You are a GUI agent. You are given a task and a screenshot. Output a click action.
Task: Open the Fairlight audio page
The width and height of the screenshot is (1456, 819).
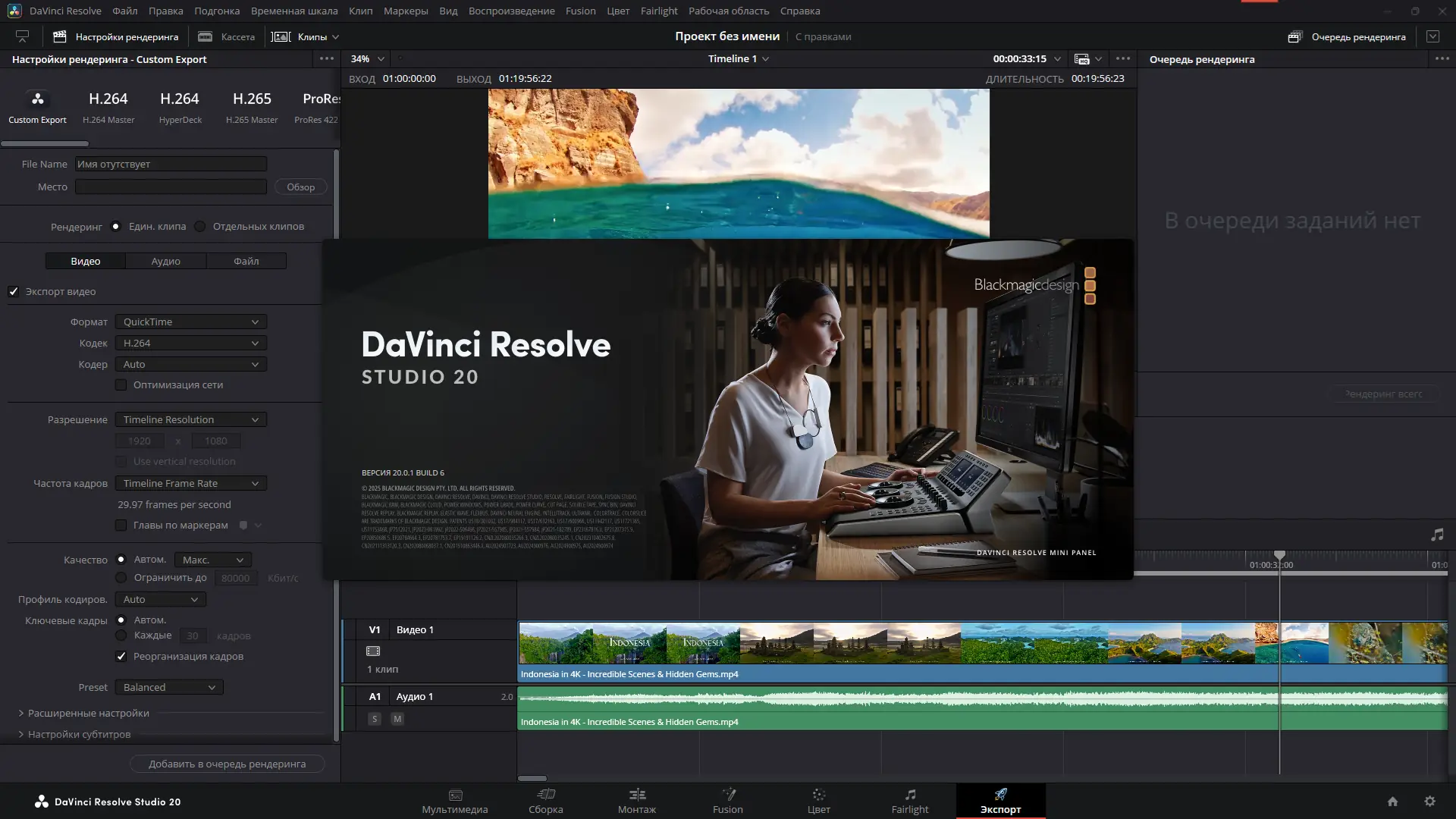[x=910, y=802]
